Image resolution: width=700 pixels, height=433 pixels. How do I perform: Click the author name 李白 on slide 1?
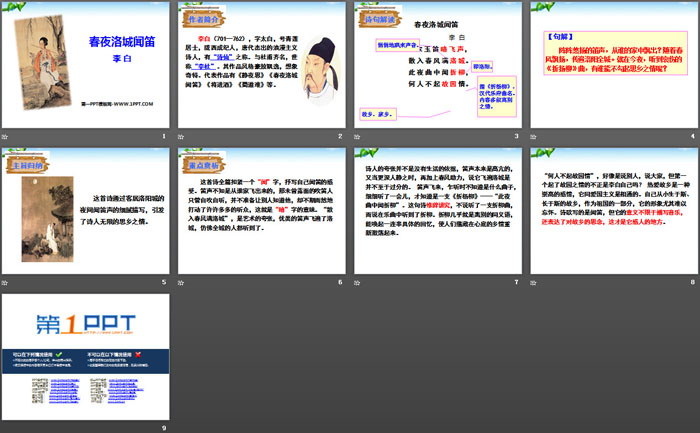click(x=122, y=58)
